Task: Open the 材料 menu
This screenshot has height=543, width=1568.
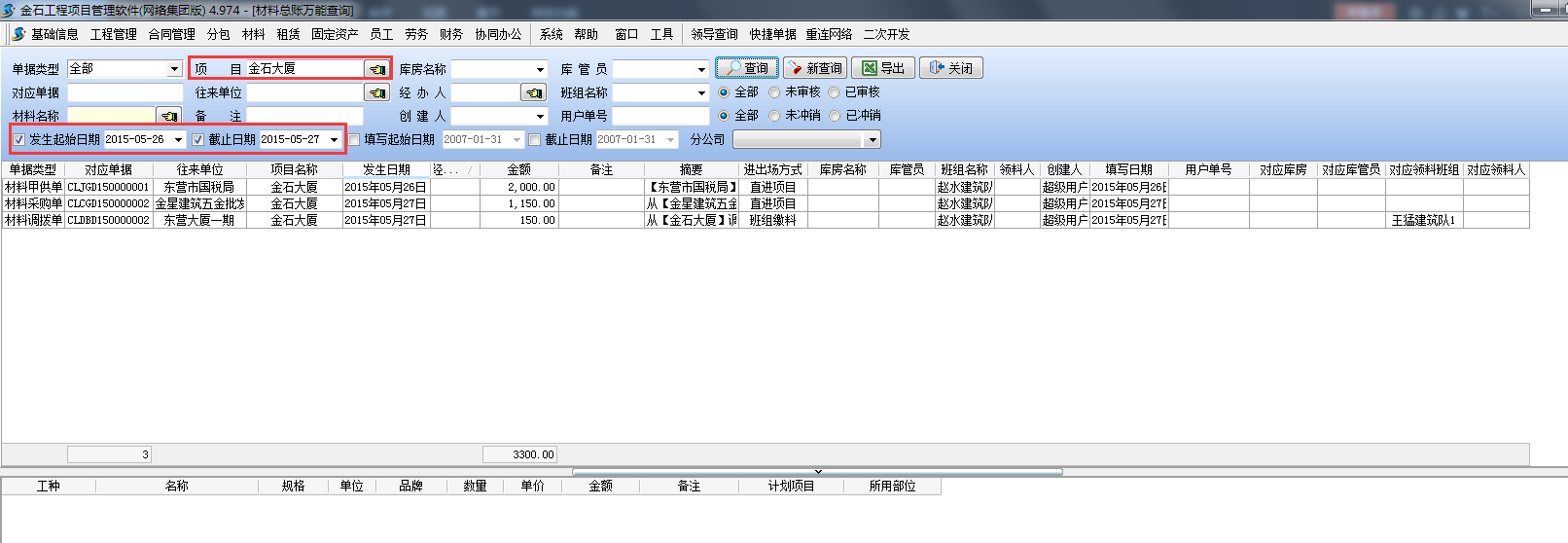Action: (253, 34)
